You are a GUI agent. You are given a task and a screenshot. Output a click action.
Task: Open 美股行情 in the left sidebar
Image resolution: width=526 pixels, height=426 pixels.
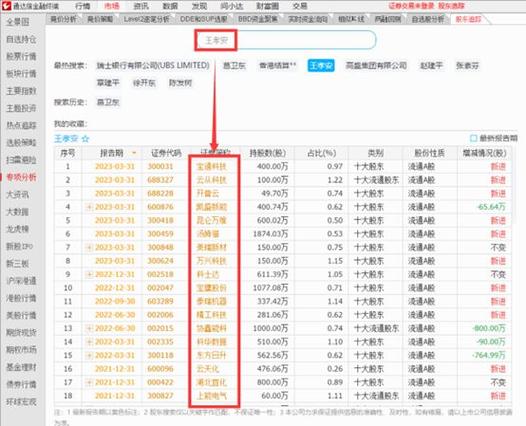pyautogui.click(x=21, y=315)
